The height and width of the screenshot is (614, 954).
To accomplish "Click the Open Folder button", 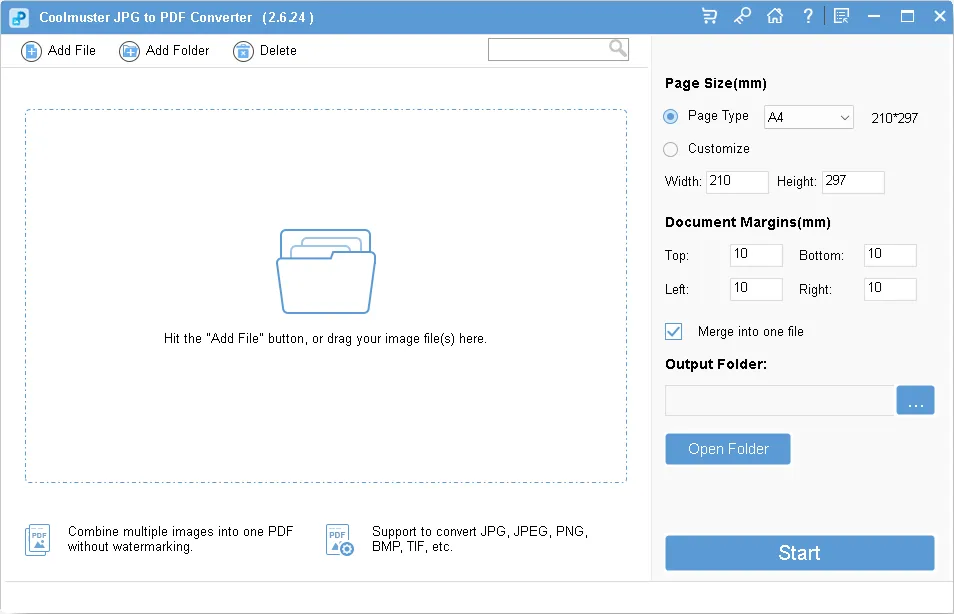I will click(x=727, y=449).
